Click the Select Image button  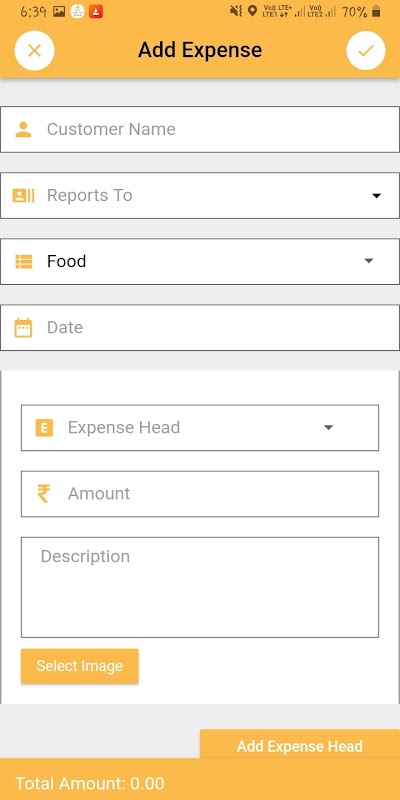80,666
